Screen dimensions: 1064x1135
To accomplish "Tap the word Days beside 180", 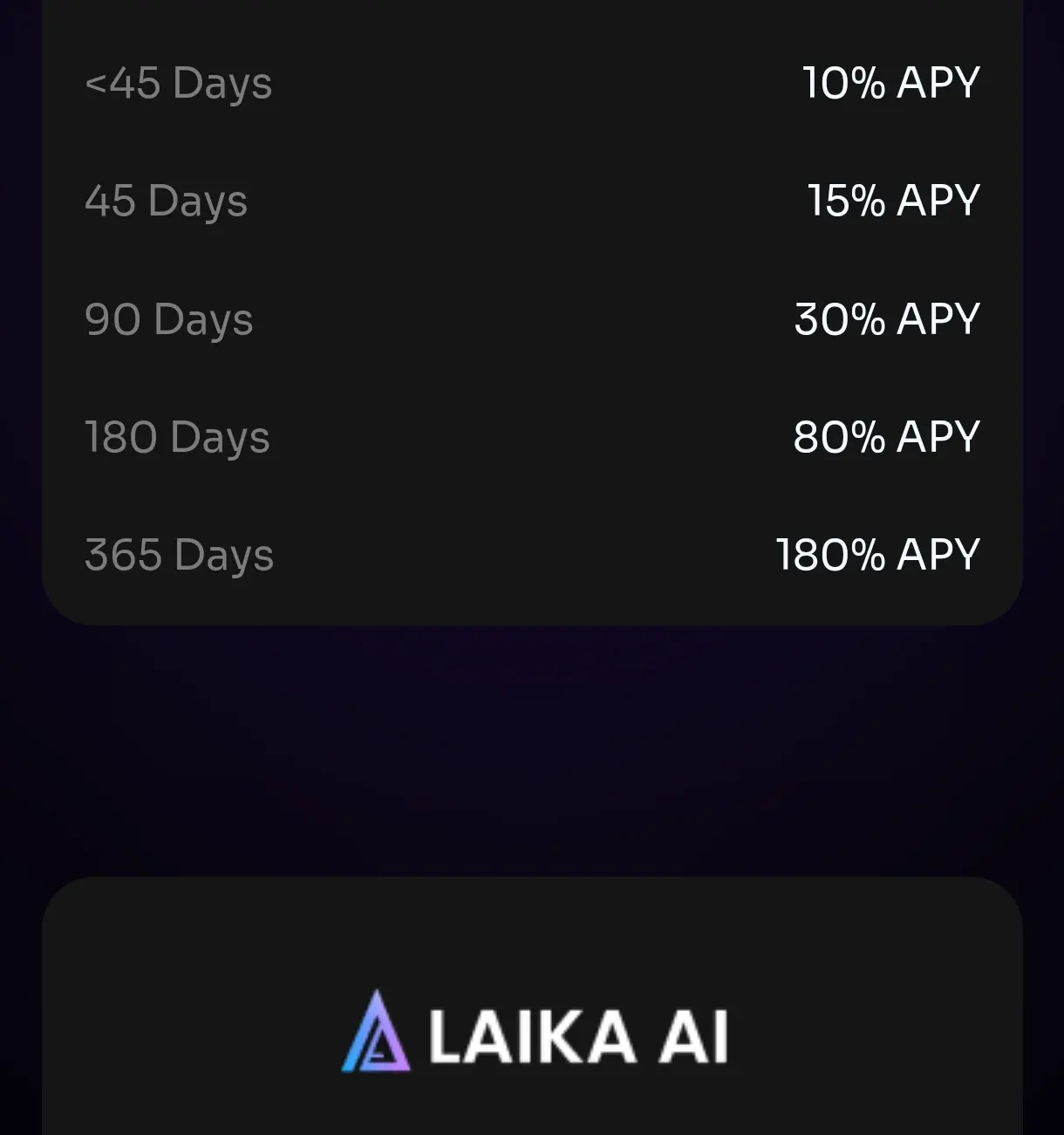I will [x=221, y=438].
